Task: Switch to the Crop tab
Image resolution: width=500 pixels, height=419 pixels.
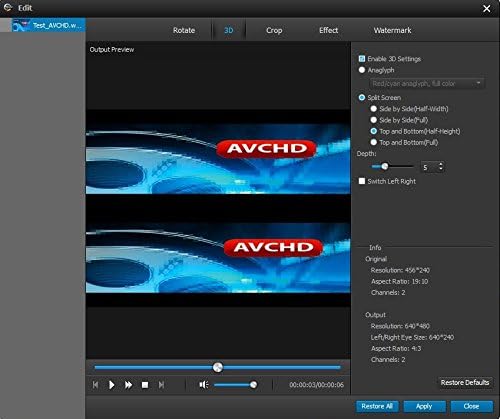Action: (274, 30)
